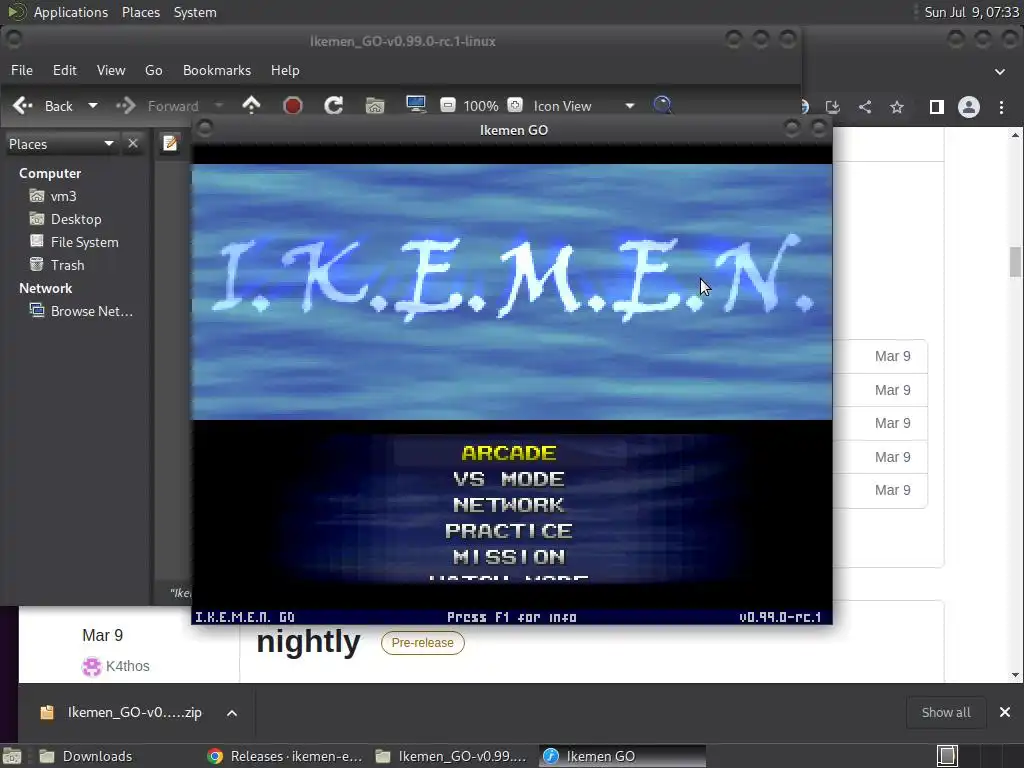Image resolution: width=1024 pixels, height=768 pixels.
Task: Close the Places side pane
Action: 133,143
